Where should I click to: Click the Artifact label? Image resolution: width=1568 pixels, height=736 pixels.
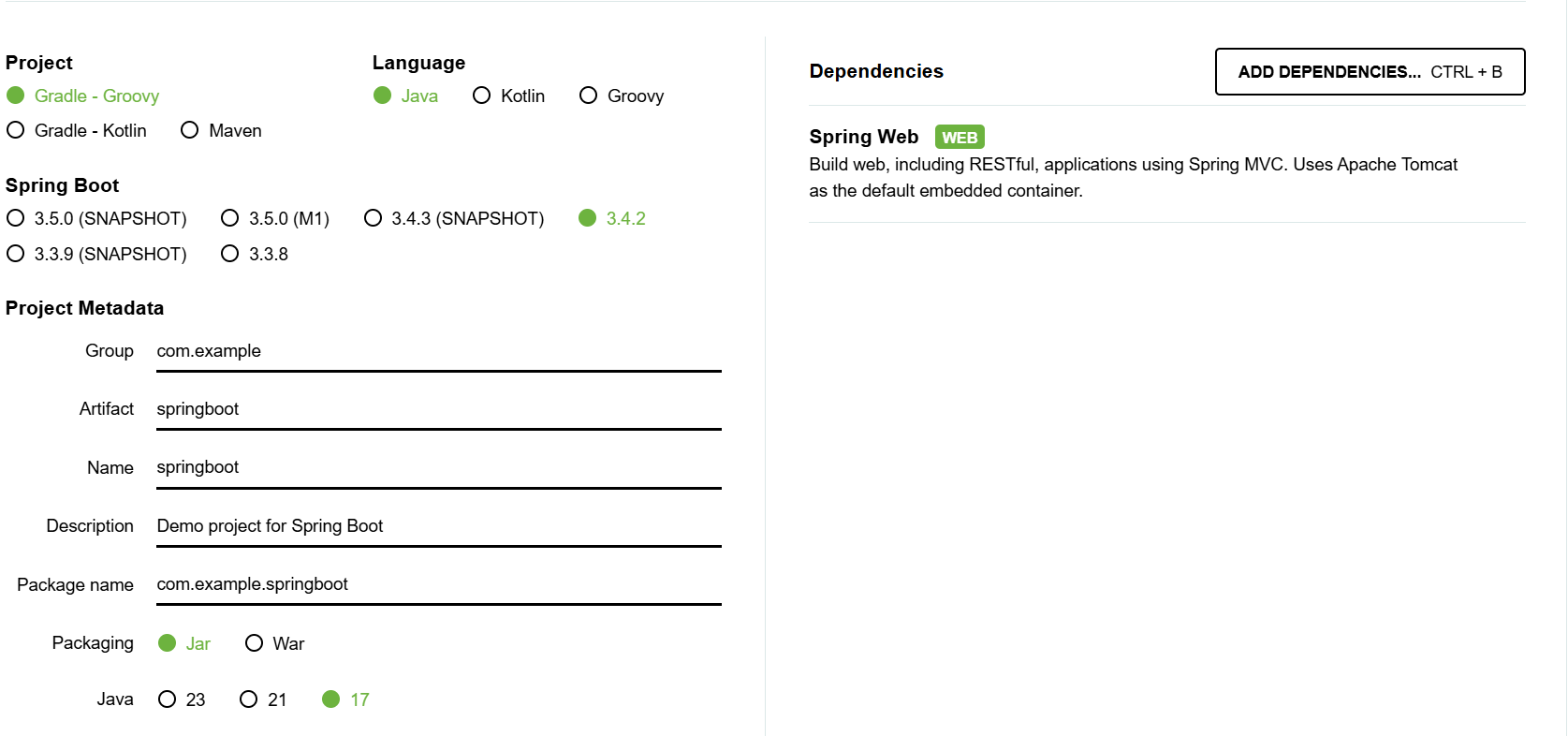pyautogui.click(x=106, y=409)
